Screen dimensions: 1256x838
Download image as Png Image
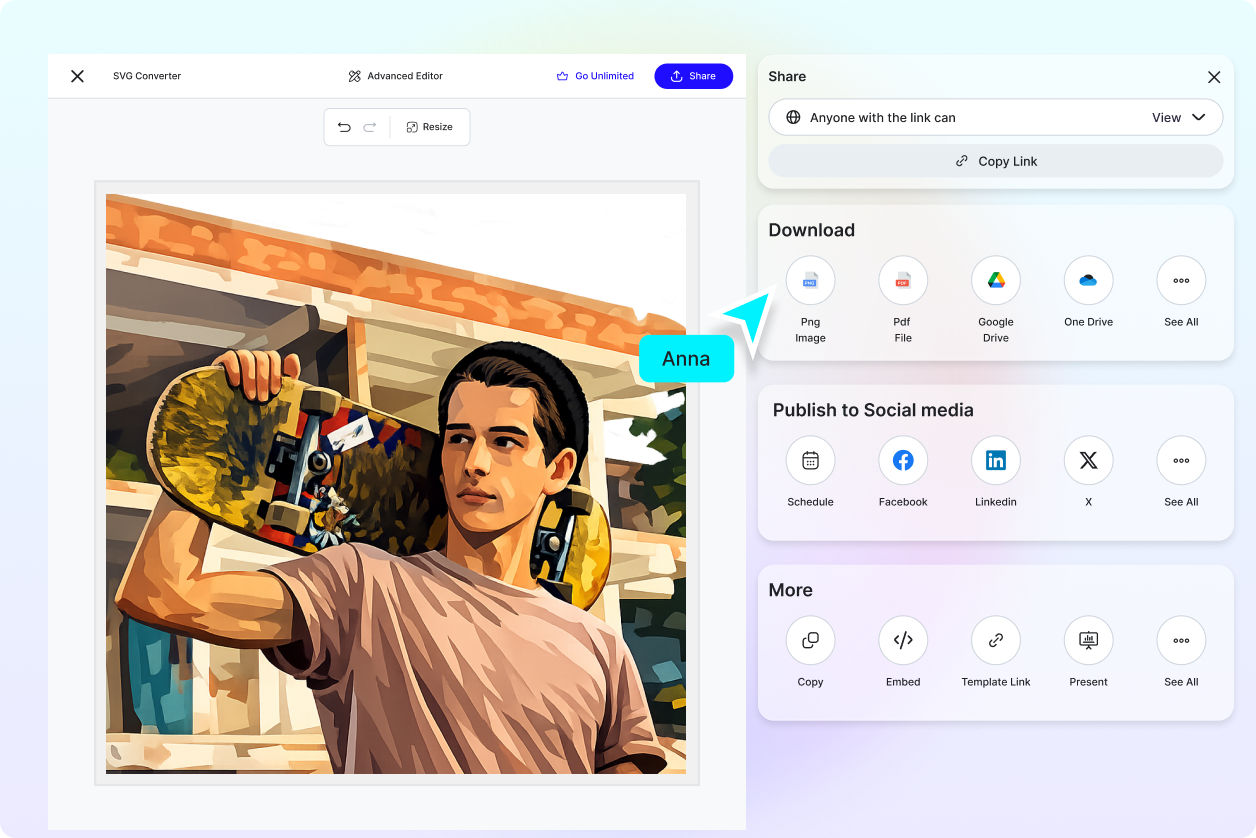click(810, 280)
